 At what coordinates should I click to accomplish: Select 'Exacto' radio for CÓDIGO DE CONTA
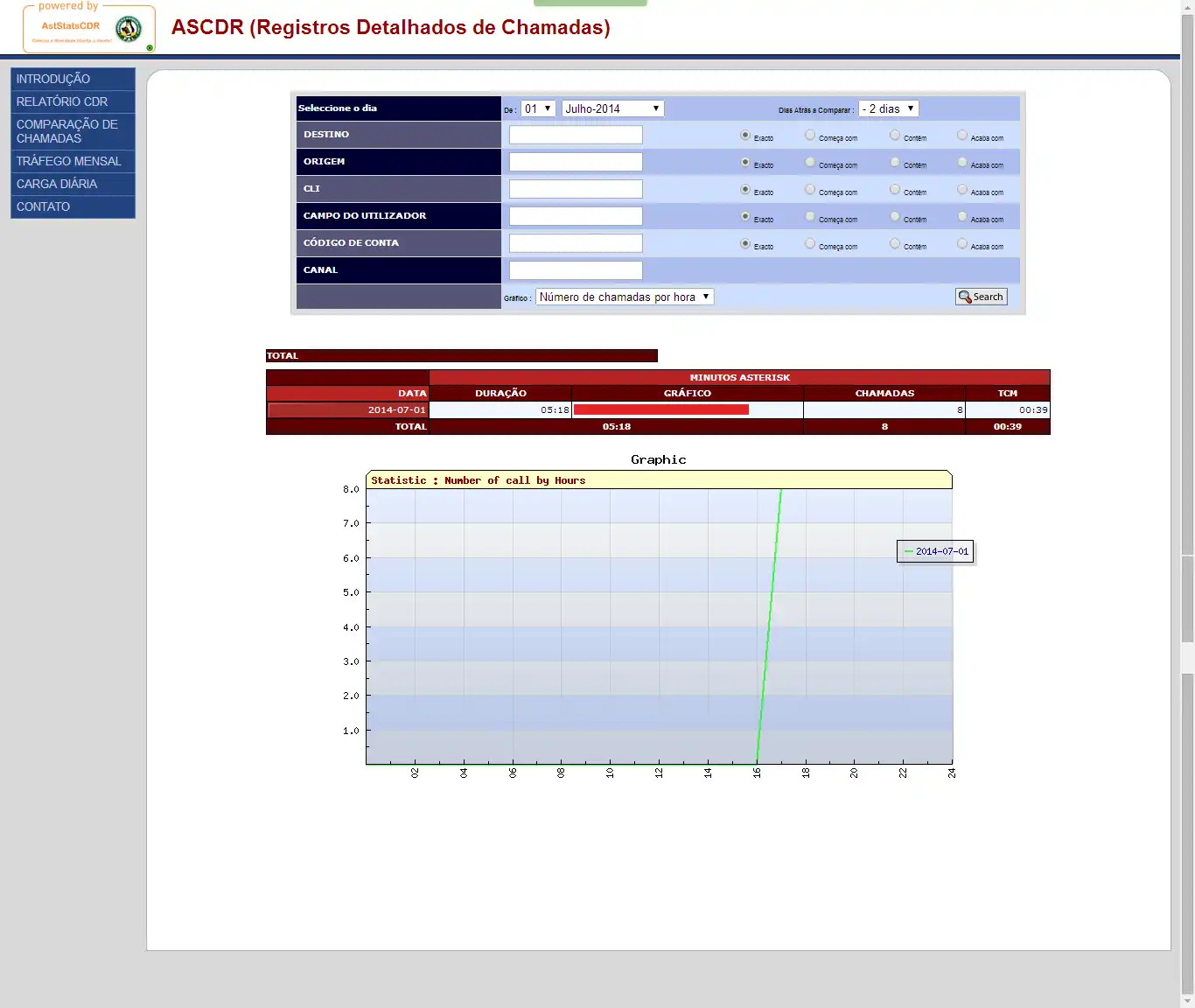pos(745,244)
